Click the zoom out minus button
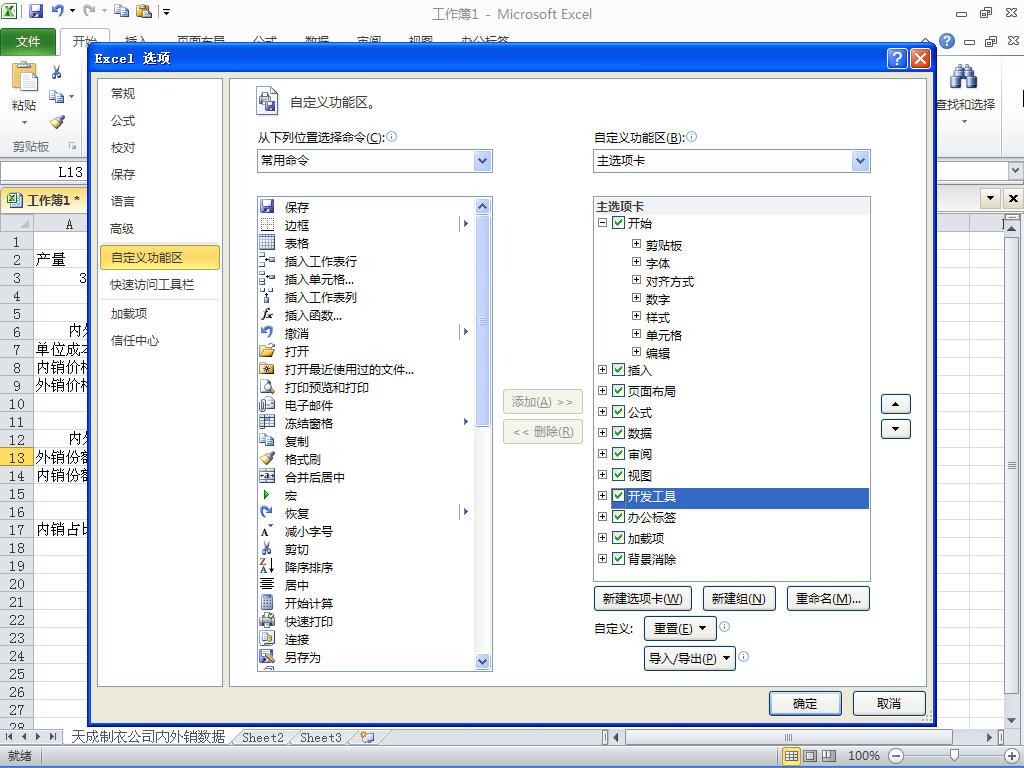This screenshot has width=1024, height=768. [x=896, y=756]
